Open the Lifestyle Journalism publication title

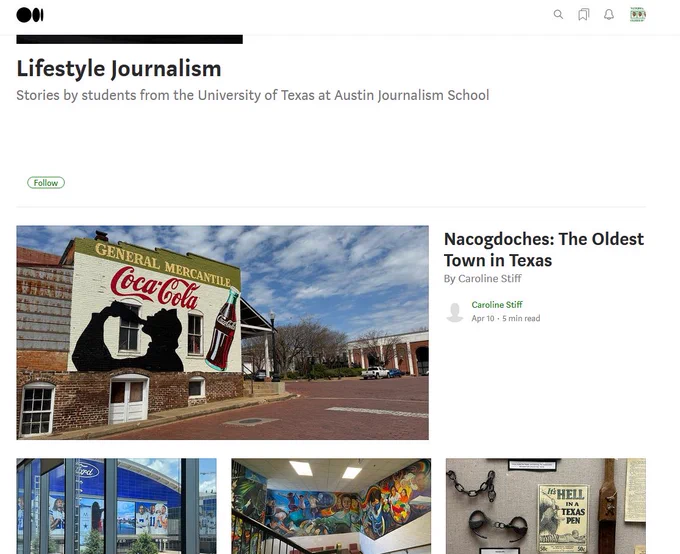(119, 69)
